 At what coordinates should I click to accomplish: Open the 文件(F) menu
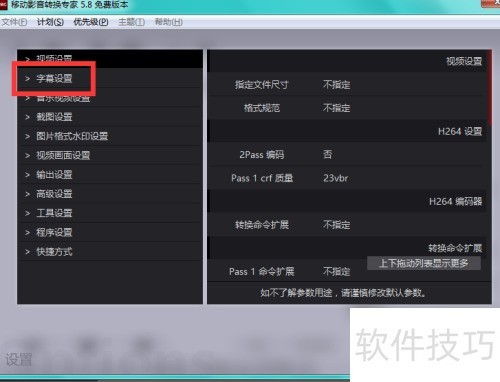(x=14, y=22)
